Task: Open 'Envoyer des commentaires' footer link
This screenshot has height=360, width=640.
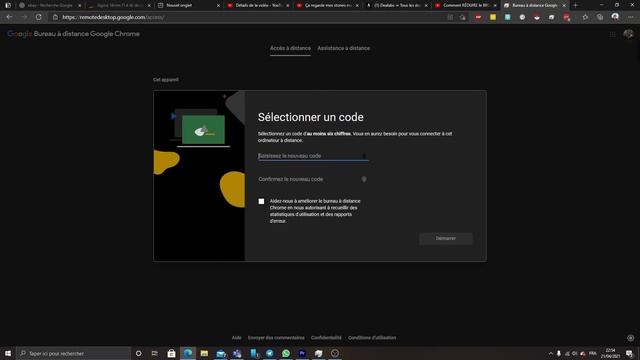Action: click(276, 338)
